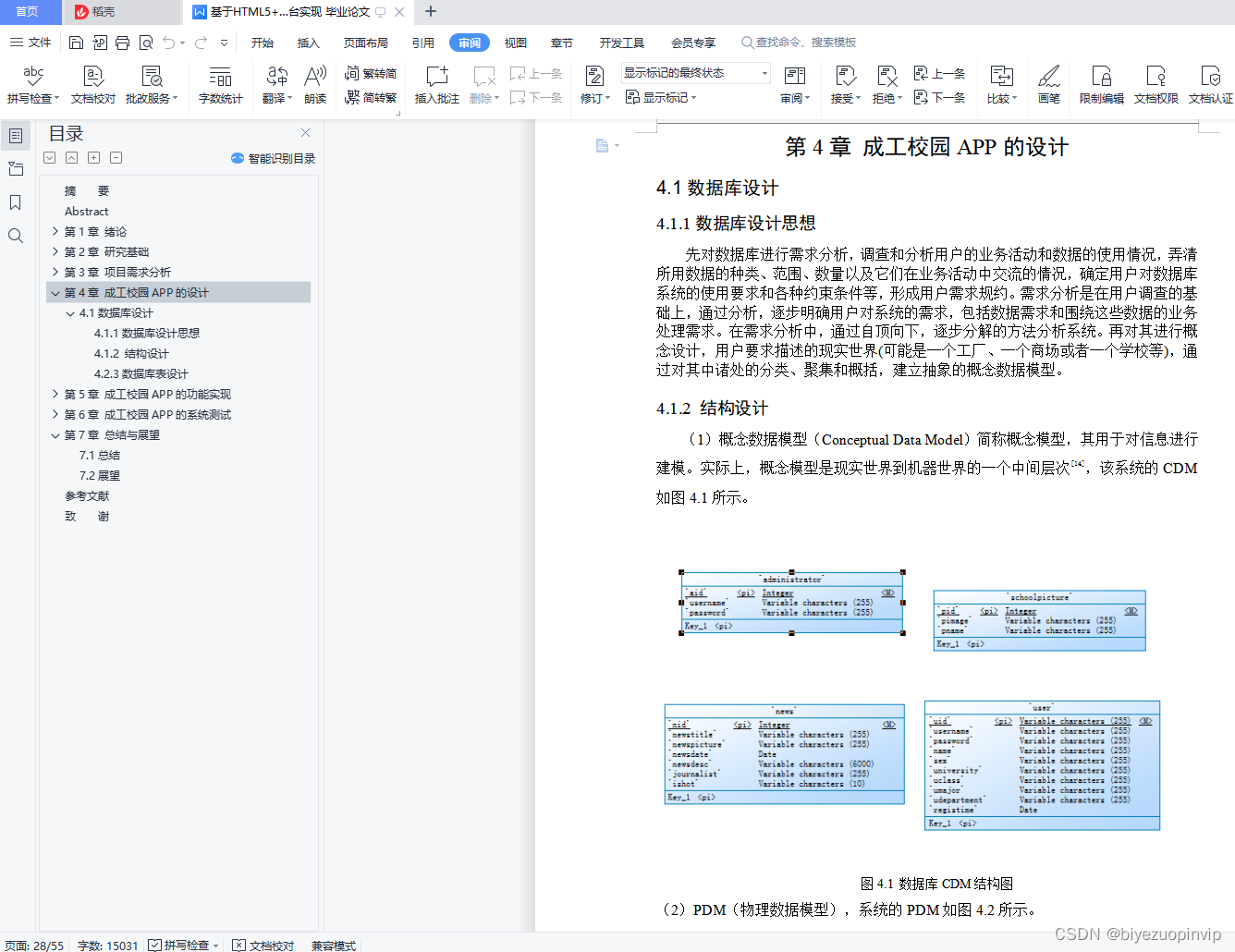Enable 限制编辑 restricted editing

(x=1100, y=83)
